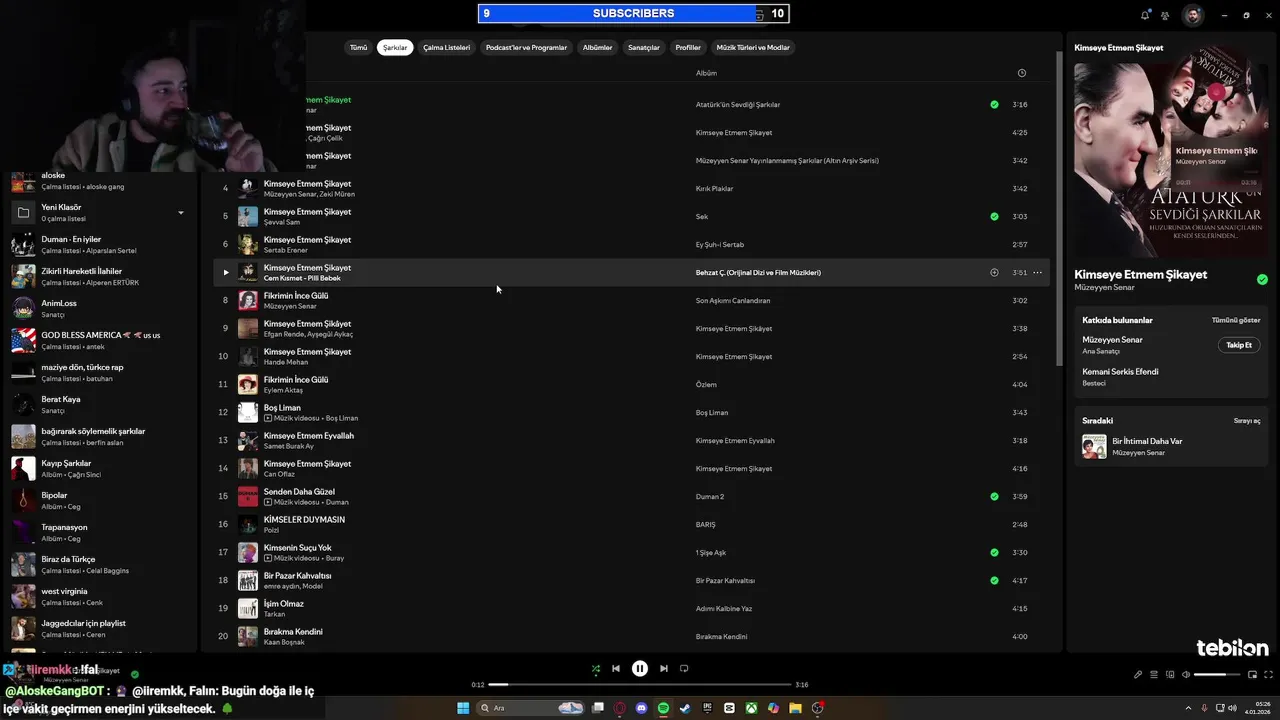The image size is (1280, 720).
Task: Adjust the volume slider
Action: [x=1217, y=674]
